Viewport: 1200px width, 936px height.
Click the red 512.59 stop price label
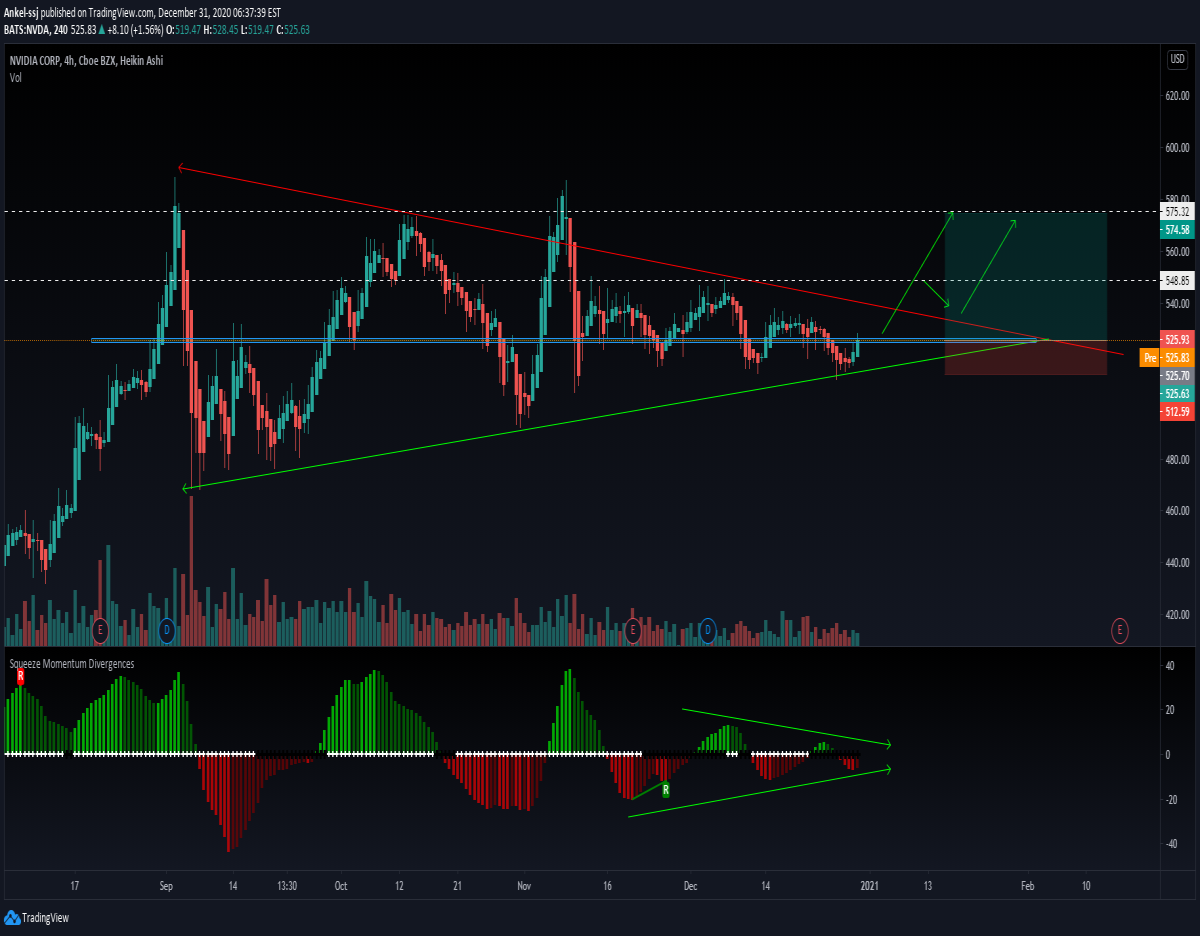tap(1177, 412)
